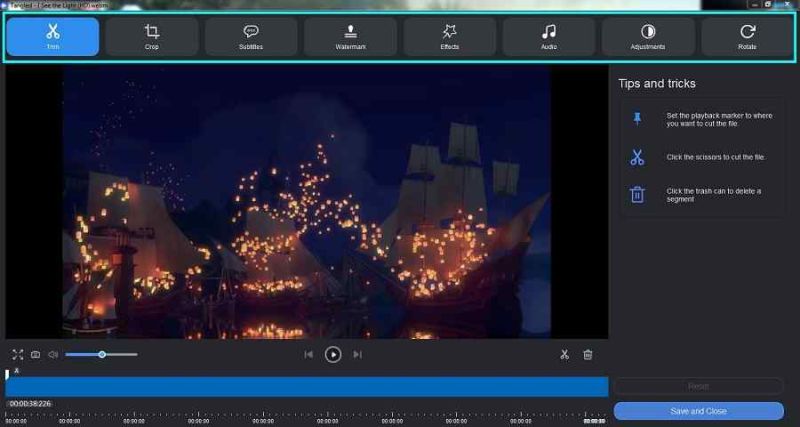Click the Save and Close button
The width and height of the screenshot is (800, 427).
point(698,411)
